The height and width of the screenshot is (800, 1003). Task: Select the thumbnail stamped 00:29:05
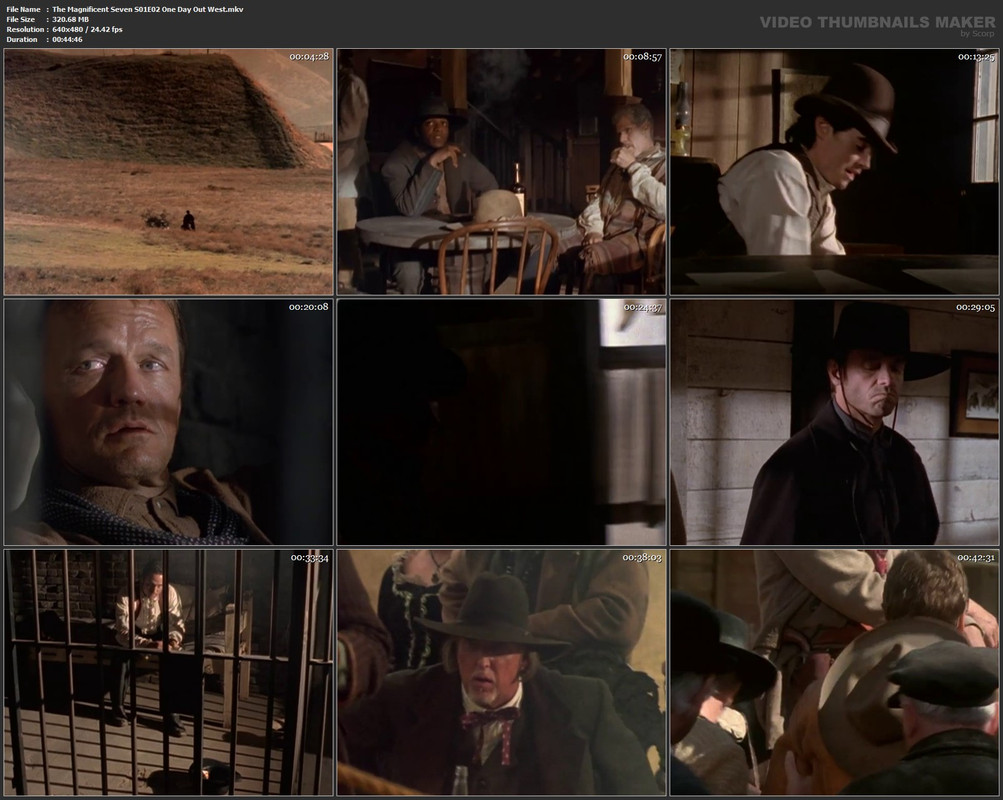coord(834,422)
